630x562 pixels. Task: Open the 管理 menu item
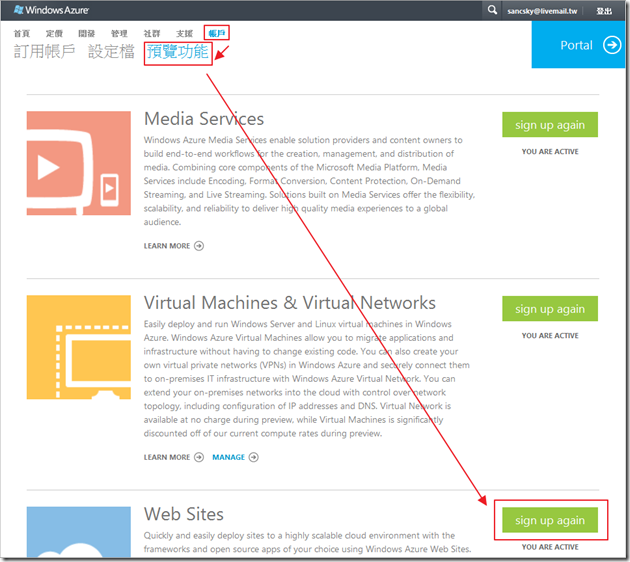click(x=119, y=33)
